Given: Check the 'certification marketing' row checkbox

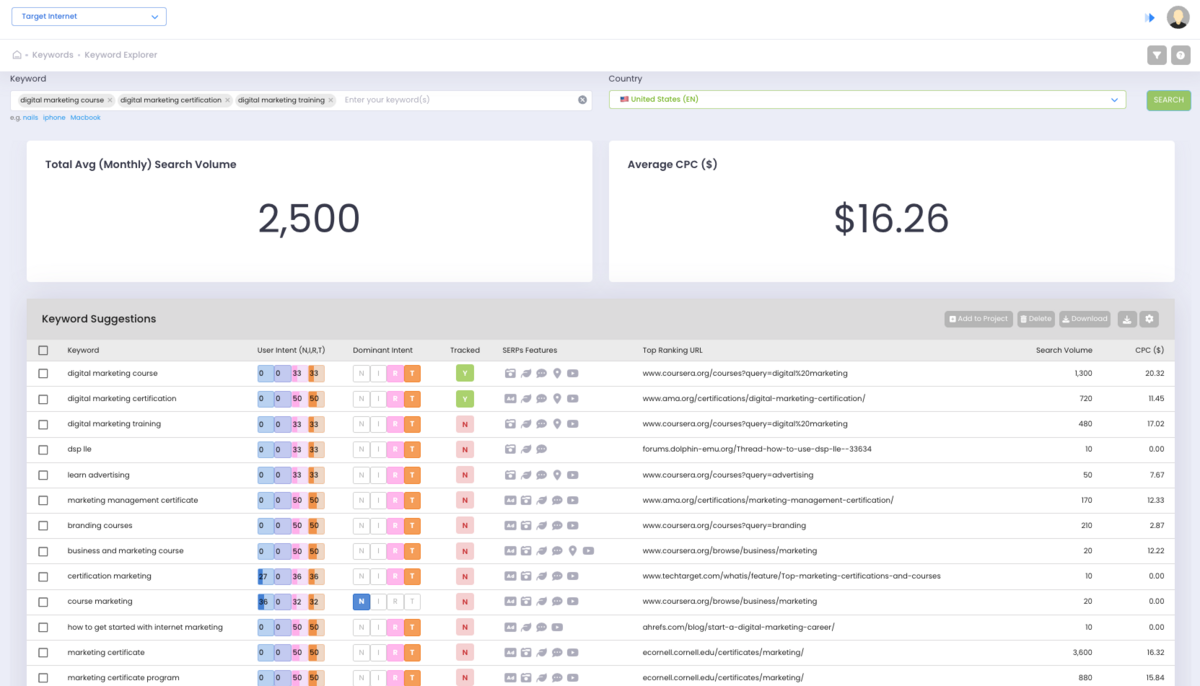Looking at the screenshot, I should pyautogui.click(x=43, y=576).
